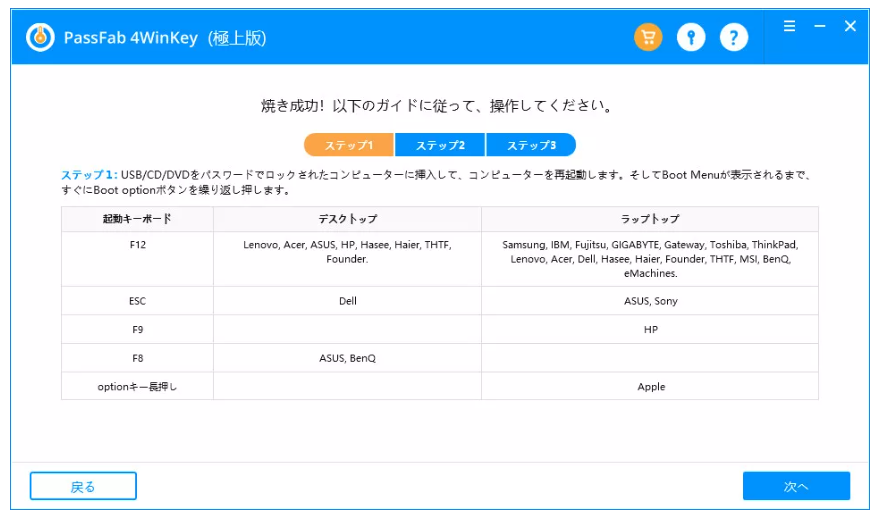Click the F12 key cell
This screenshot has height=517, width=884.
pos(138,259)
